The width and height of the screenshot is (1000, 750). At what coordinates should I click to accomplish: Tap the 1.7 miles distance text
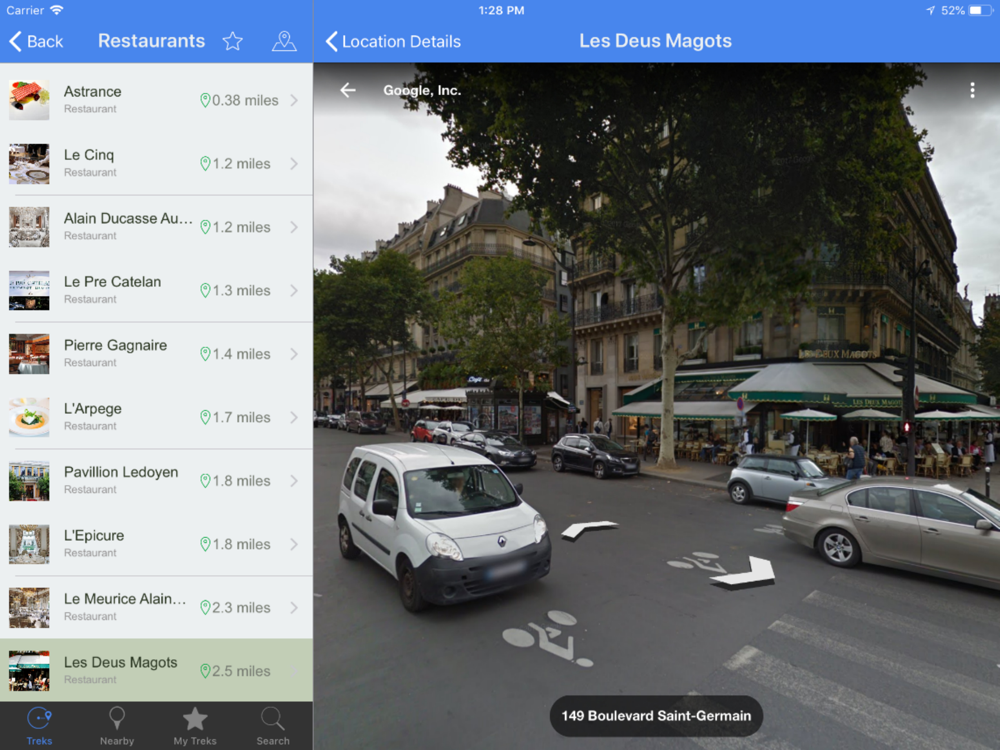pyautogui.click(x=241, y=418)
